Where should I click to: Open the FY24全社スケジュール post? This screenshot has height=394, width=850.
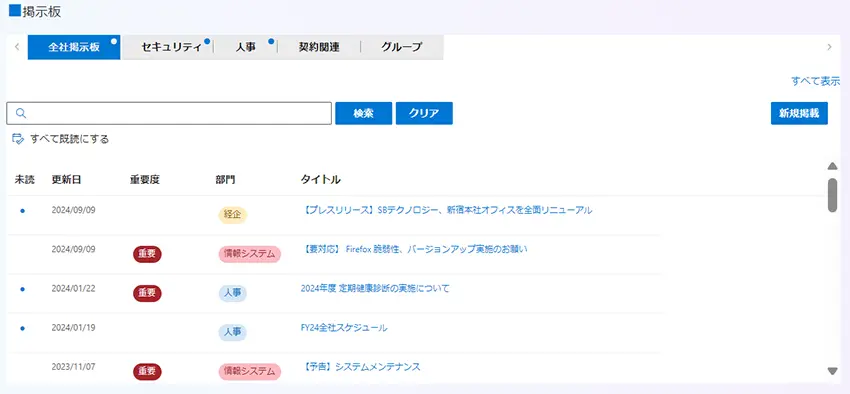coord(344,328)
